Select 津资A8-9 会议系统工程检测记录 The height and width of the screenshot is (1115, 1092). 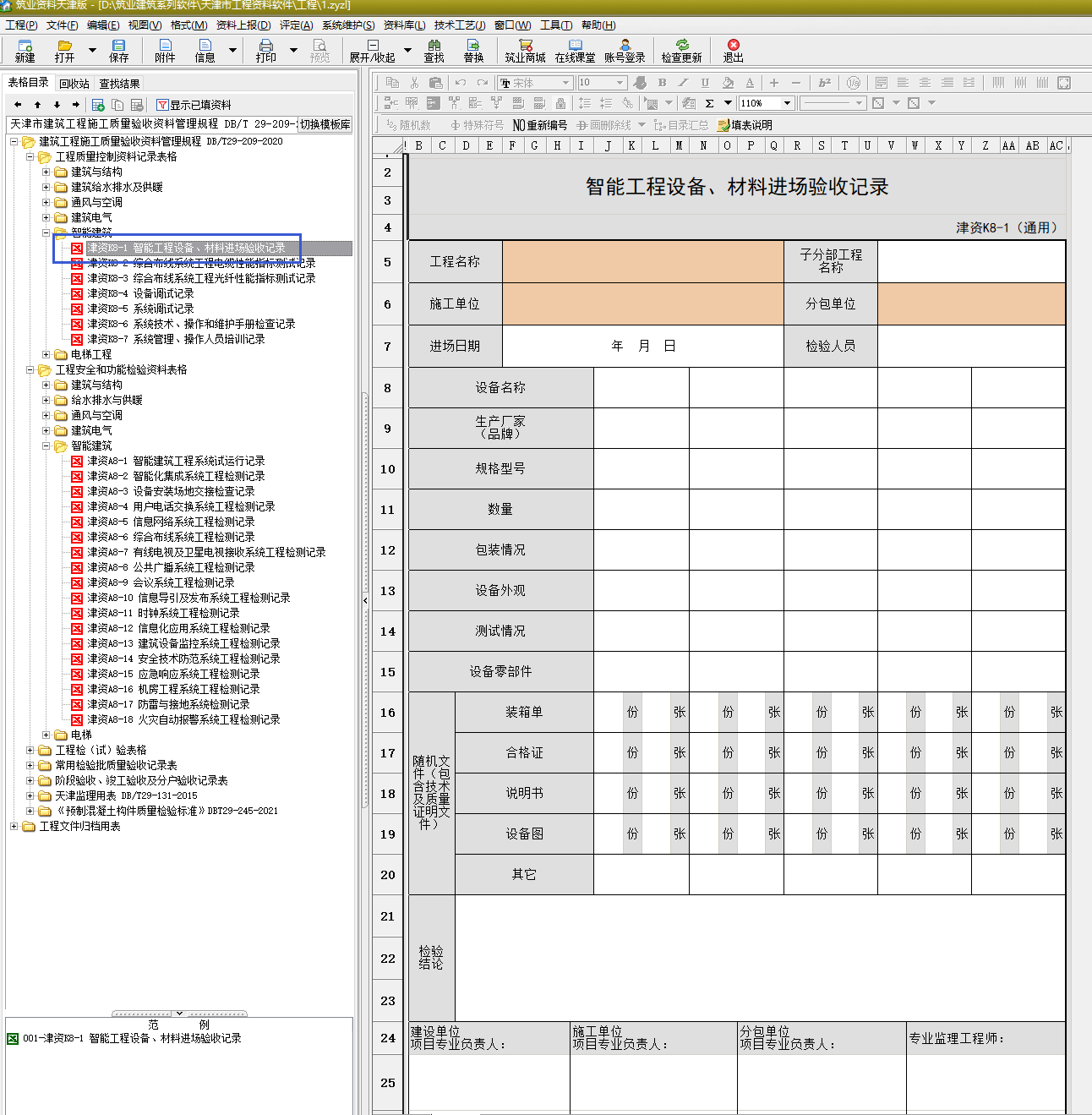pyautogui.click(x=161, y=582)
